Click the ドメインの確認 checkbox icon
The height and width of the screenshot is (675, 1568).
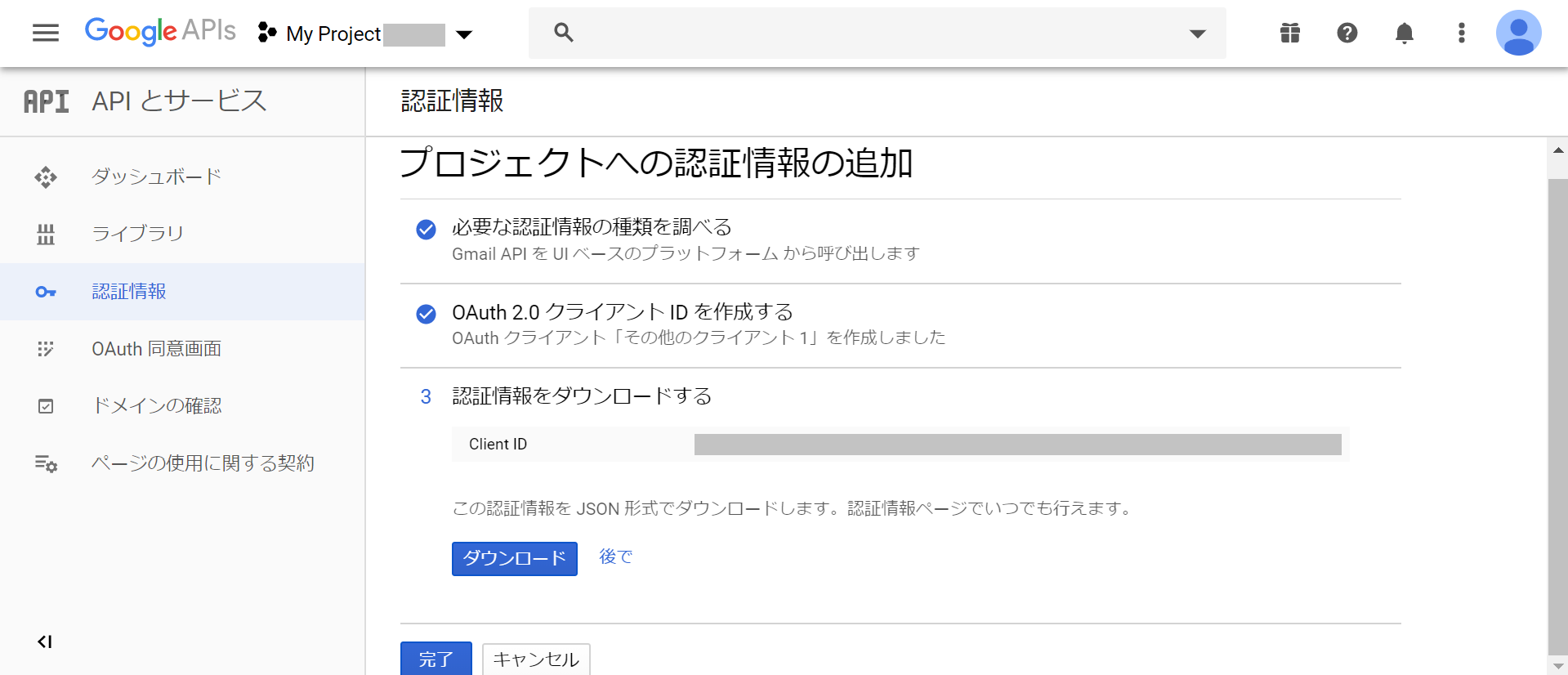pyautogui.click(x=46, y=406)
